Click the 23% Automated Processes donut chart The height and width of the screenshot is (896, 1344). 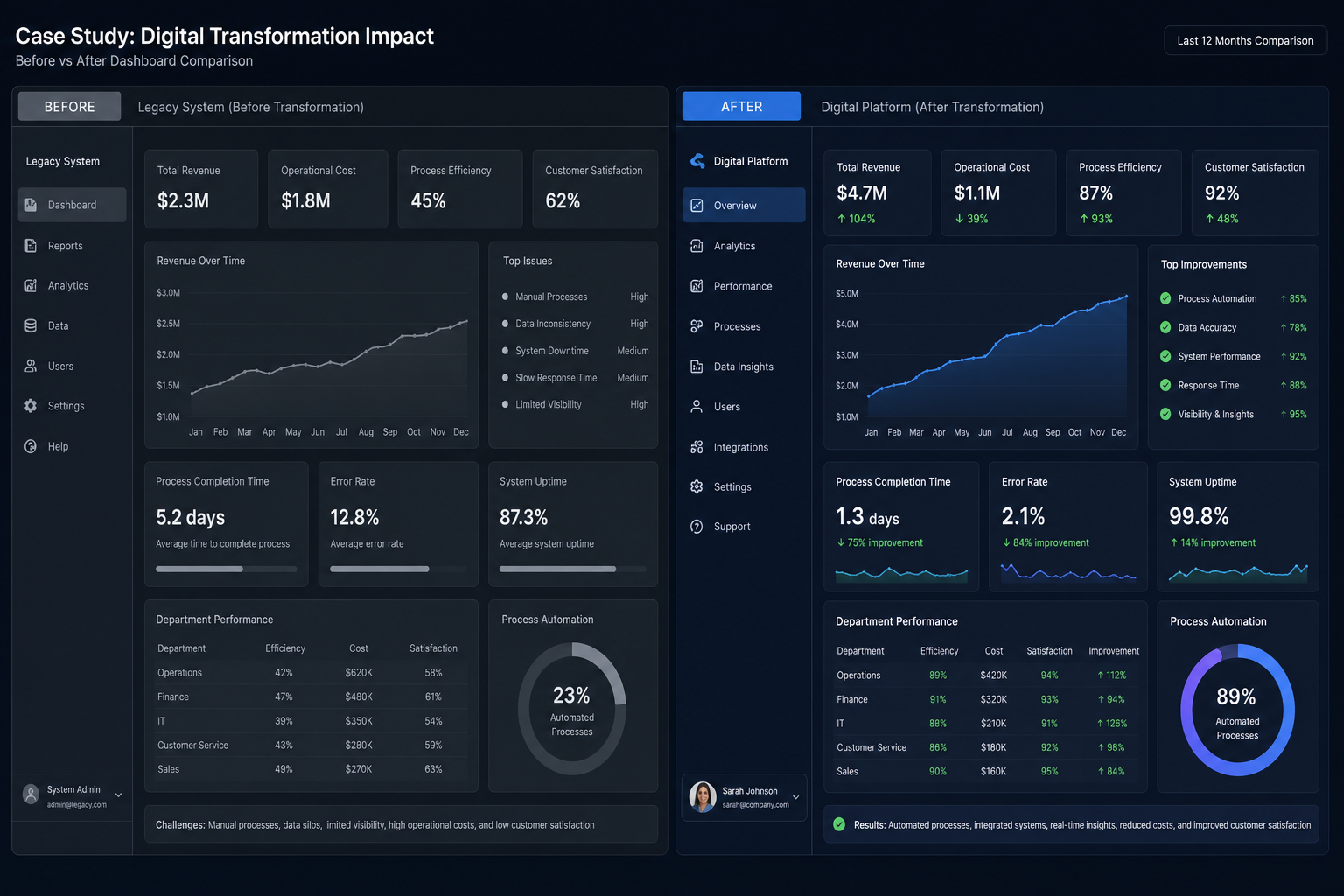point(572,709)
